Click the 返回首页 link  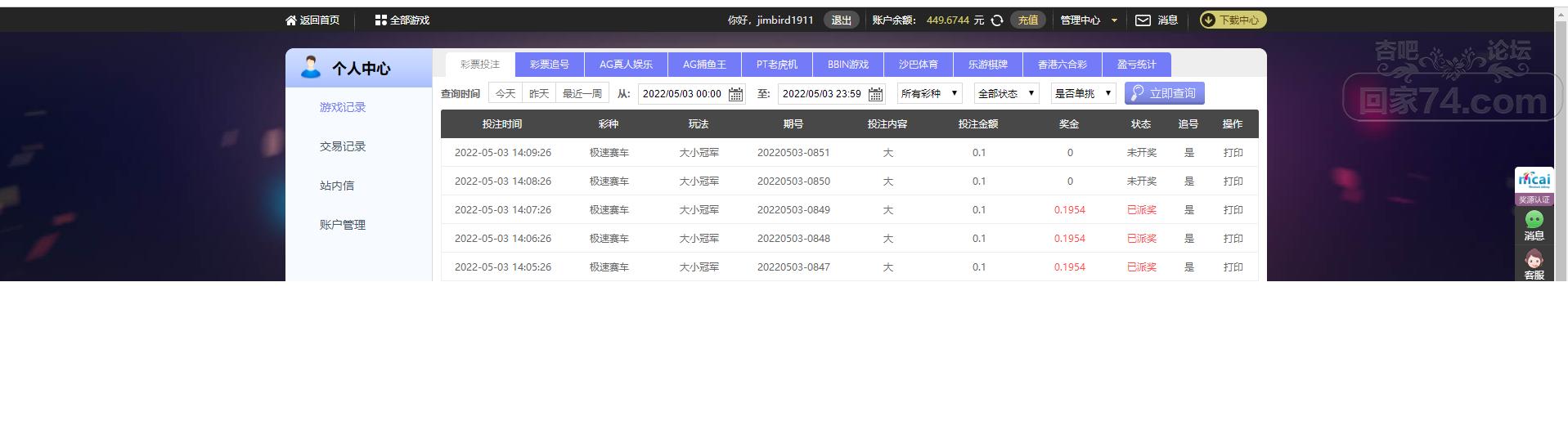point(319,20)
